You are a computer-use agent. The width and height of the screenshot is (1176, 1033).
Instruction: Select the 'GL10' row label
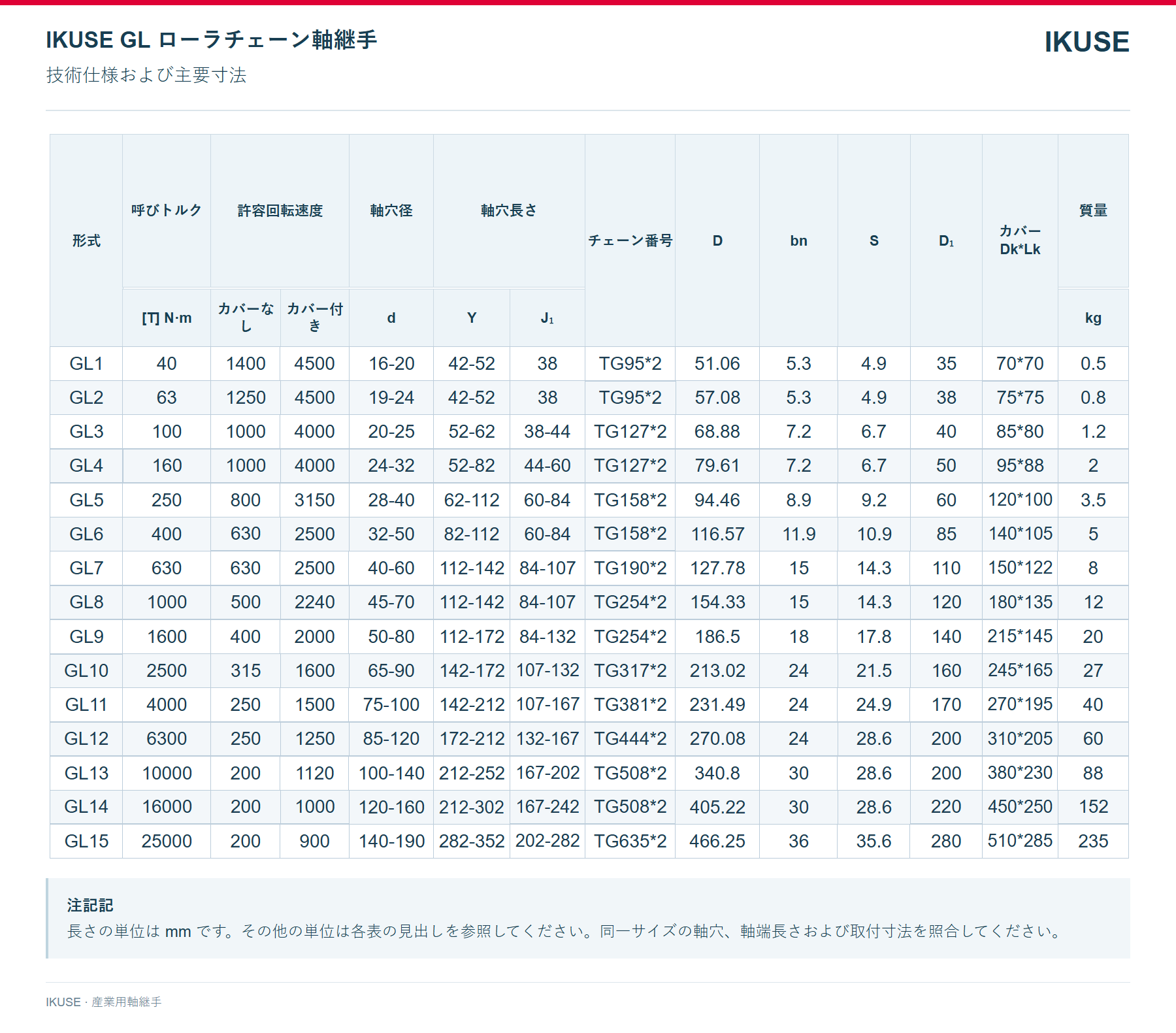click(x=86, y=671)
